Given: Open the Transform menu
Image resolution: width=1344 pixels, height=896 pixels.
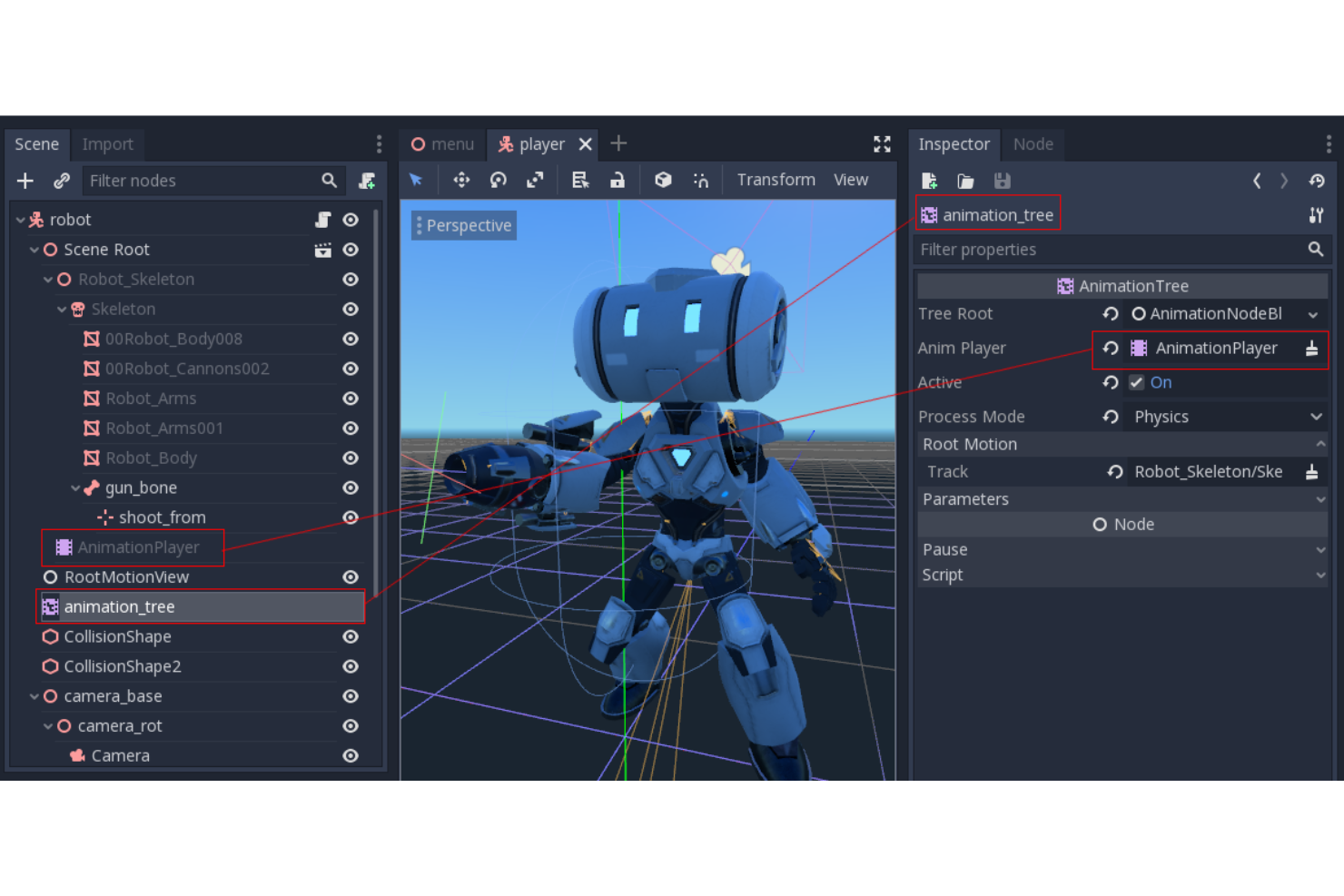Looking at the screenshot, I should click(775, 179).
